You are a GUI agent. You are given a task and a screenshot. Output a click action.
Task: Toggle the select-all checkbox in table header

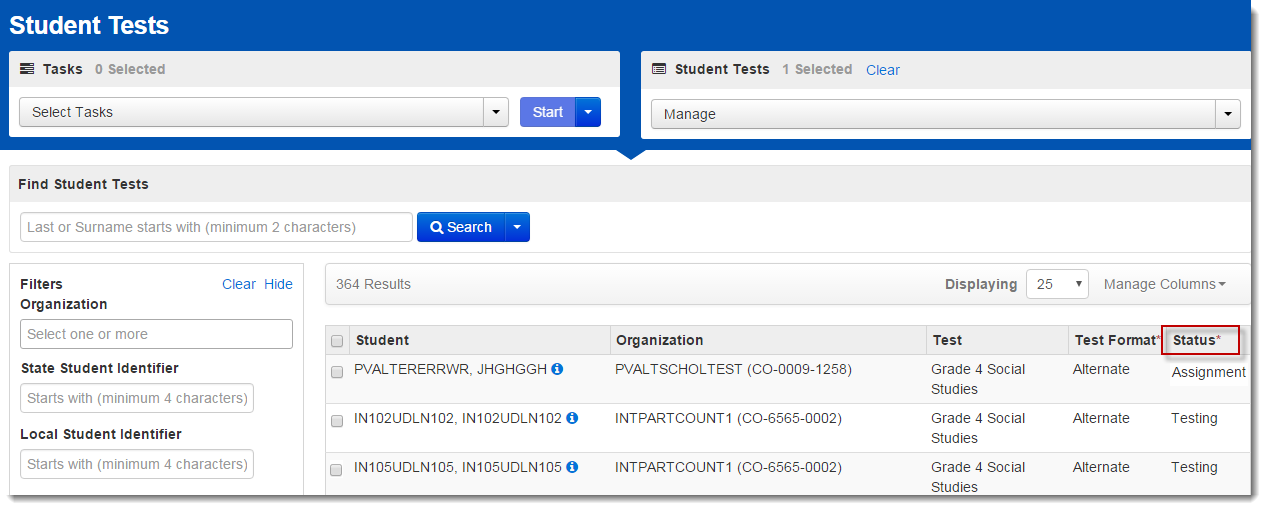[337, 341]
